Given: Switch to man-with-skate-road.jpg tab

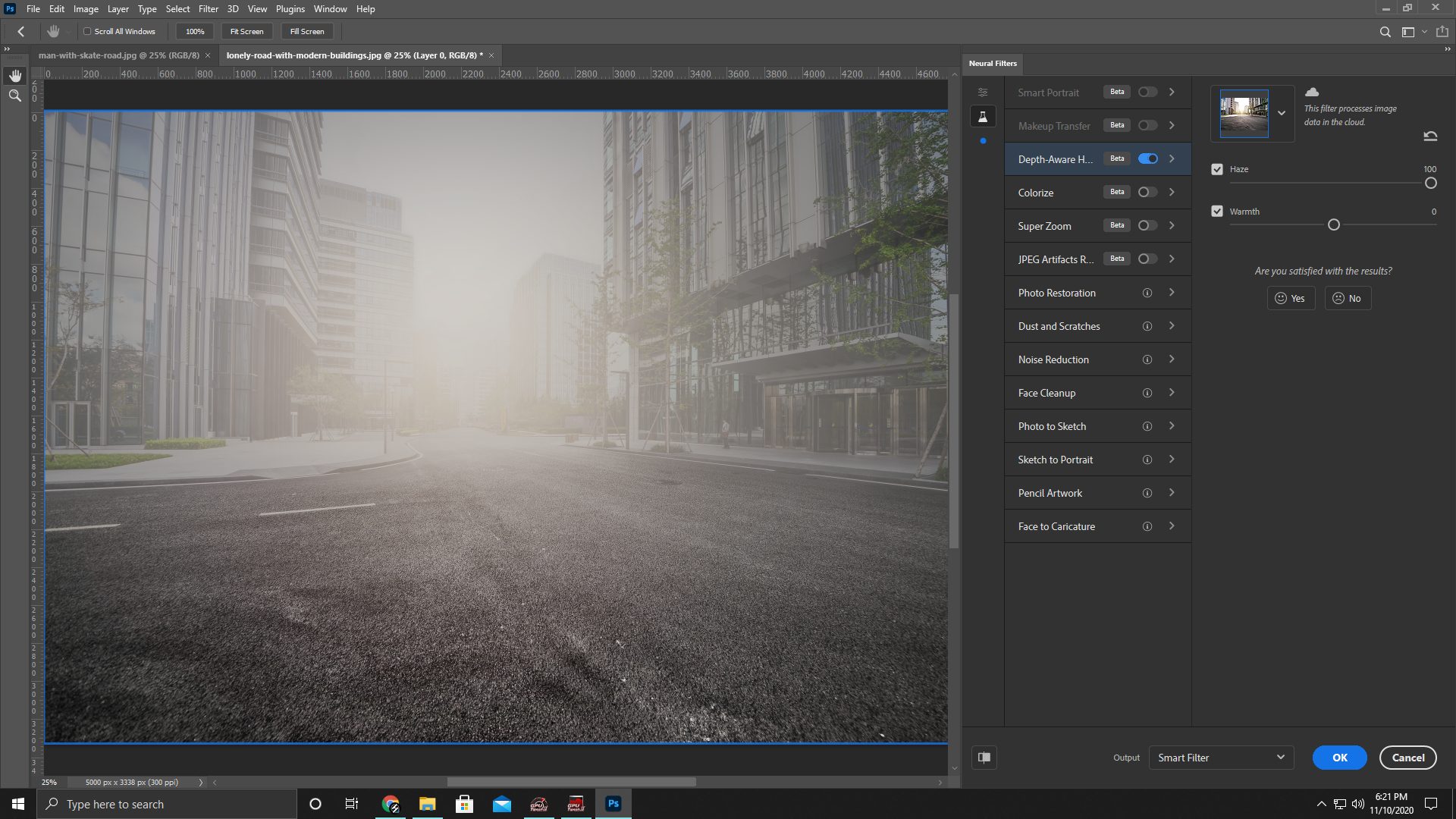Looking at the screenshot, I should [118, 55].
